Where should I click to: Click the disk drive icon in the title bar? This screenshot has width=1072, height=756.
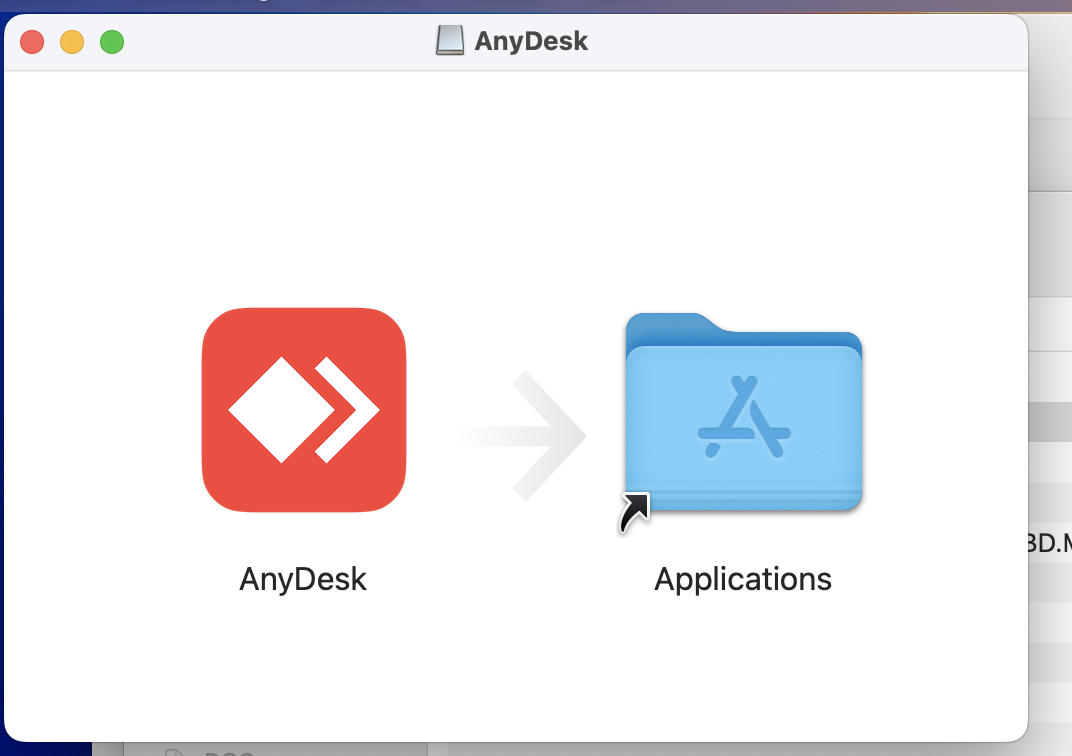click(x=449, y=40)
